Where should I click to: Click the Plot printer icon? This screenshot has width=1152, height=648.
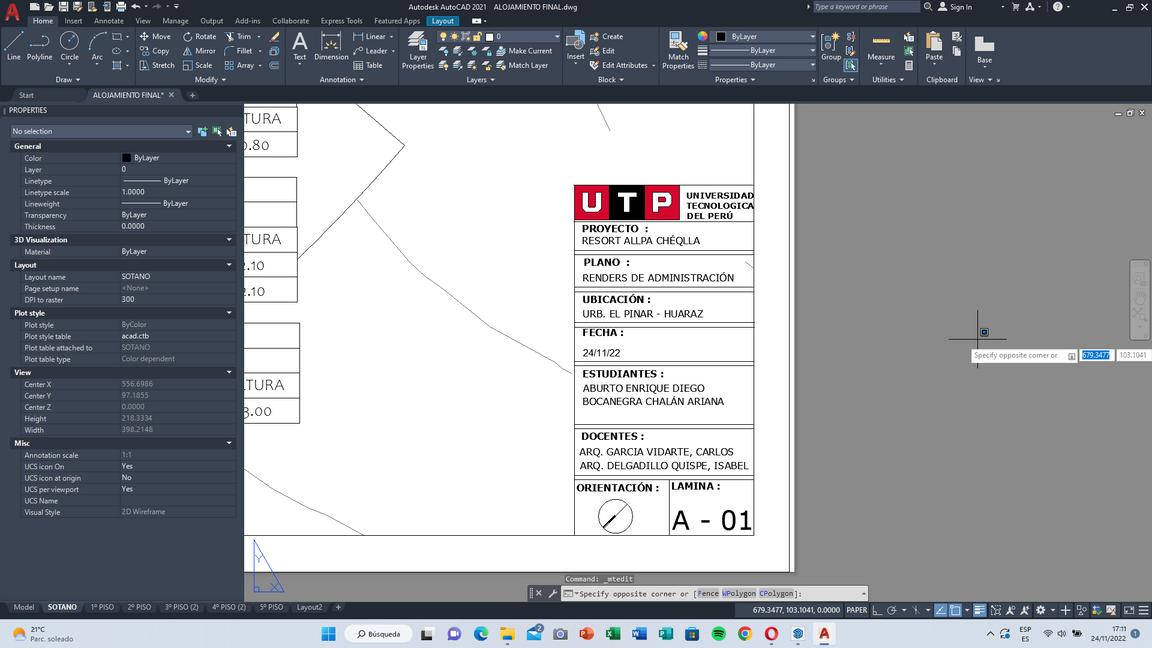(x=121, y=7)
